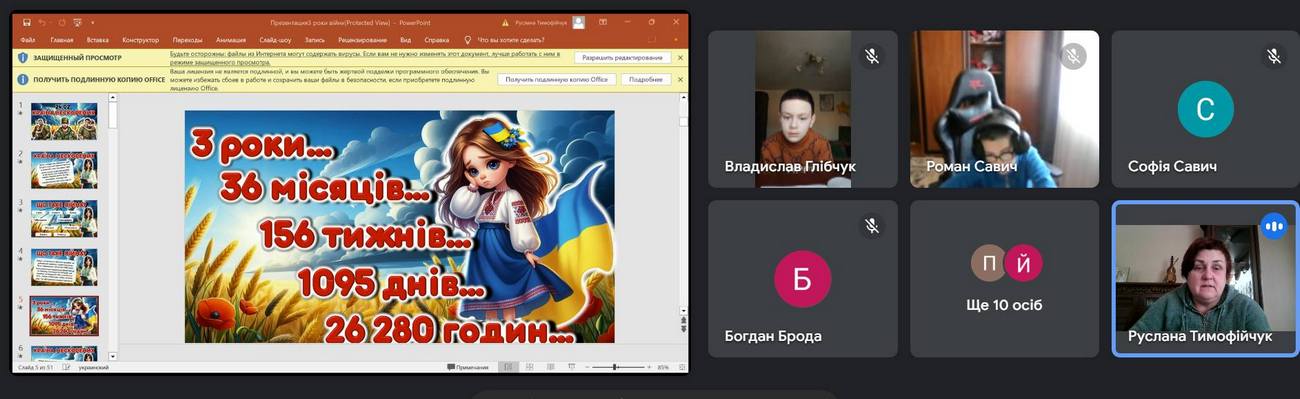The width and height of the screenshot is (1300, 399).
Task: Toggle muted mic on Софія Савич tile
Action: [1274, 56]
